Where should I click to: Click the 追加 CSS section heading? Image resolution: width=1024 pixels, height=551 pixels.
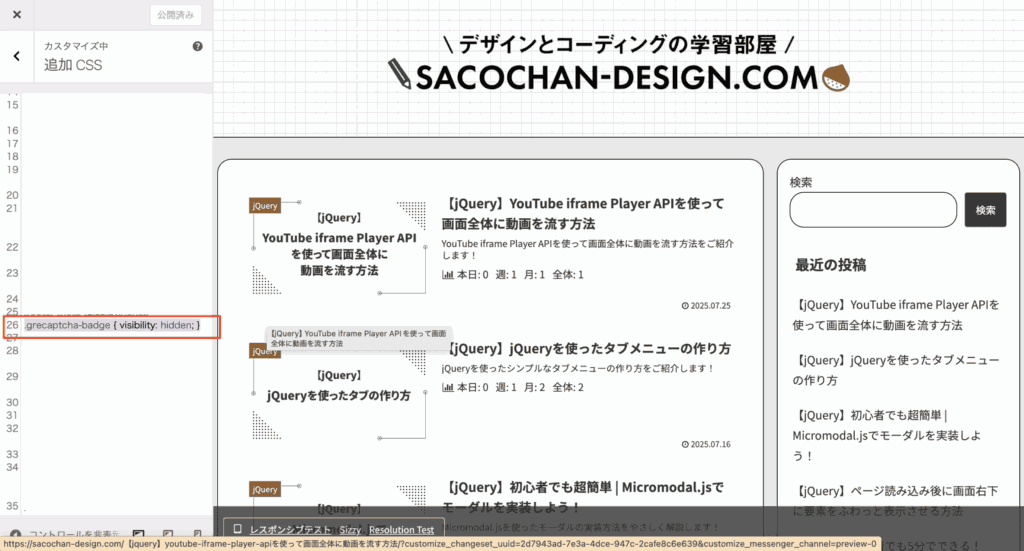pos(73,65)
